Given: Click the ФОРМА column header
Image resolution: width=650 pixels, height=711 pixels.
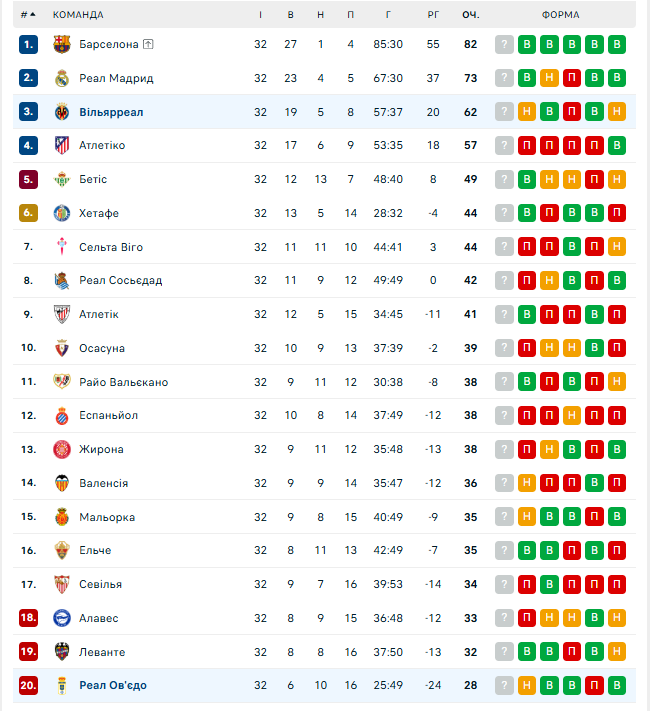Looking at the screenshot, I should 560,15.
